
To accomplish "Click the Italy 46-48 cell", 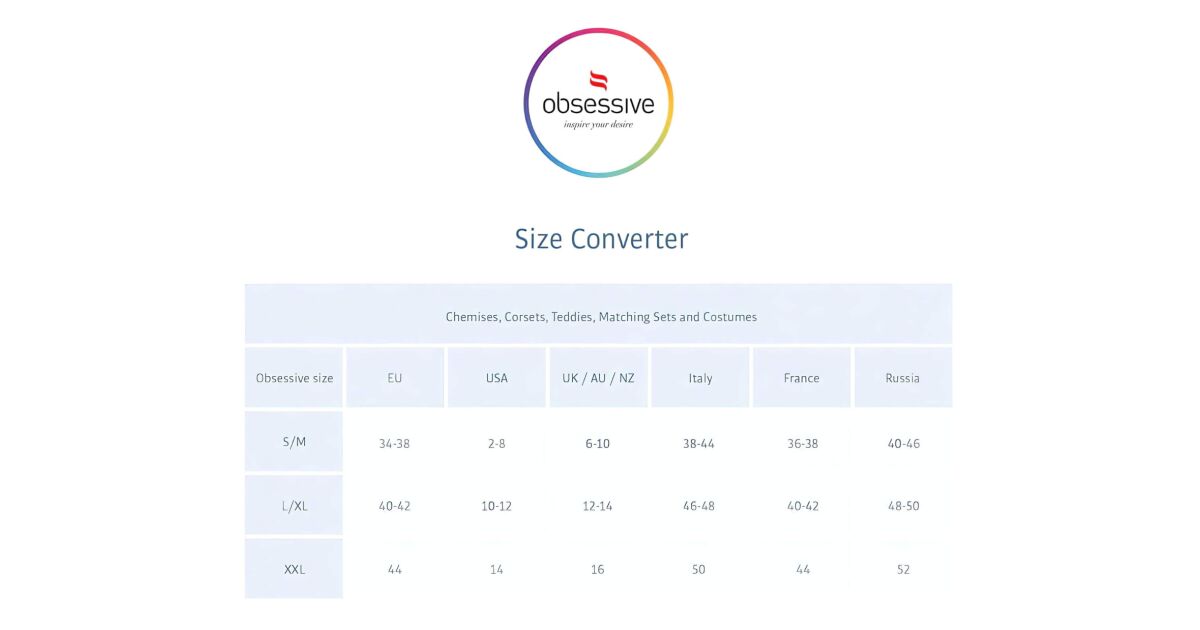I will pos(698,506).
